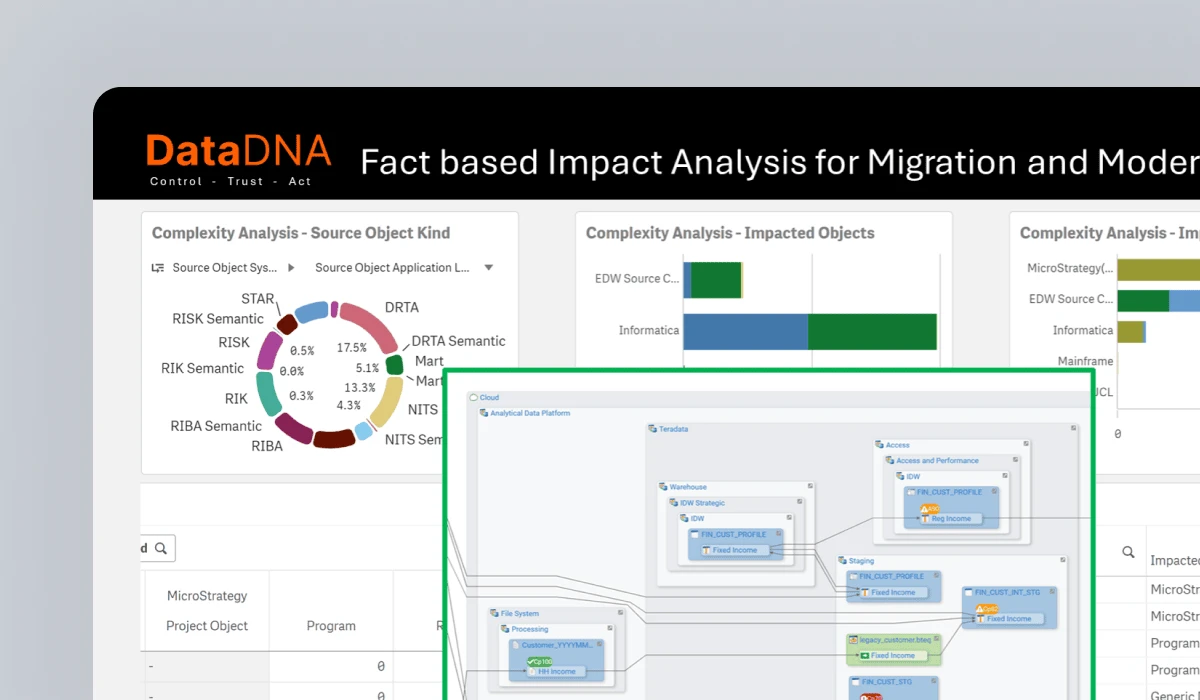Click the 5.1% donut label

(367, 368)
